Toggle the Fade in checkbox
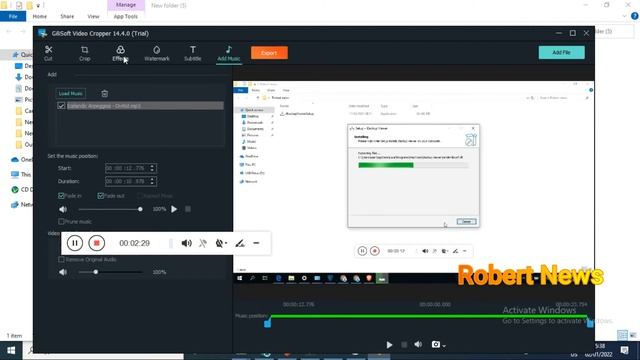This screenshot has height=360, width=640. pos(61,196)
